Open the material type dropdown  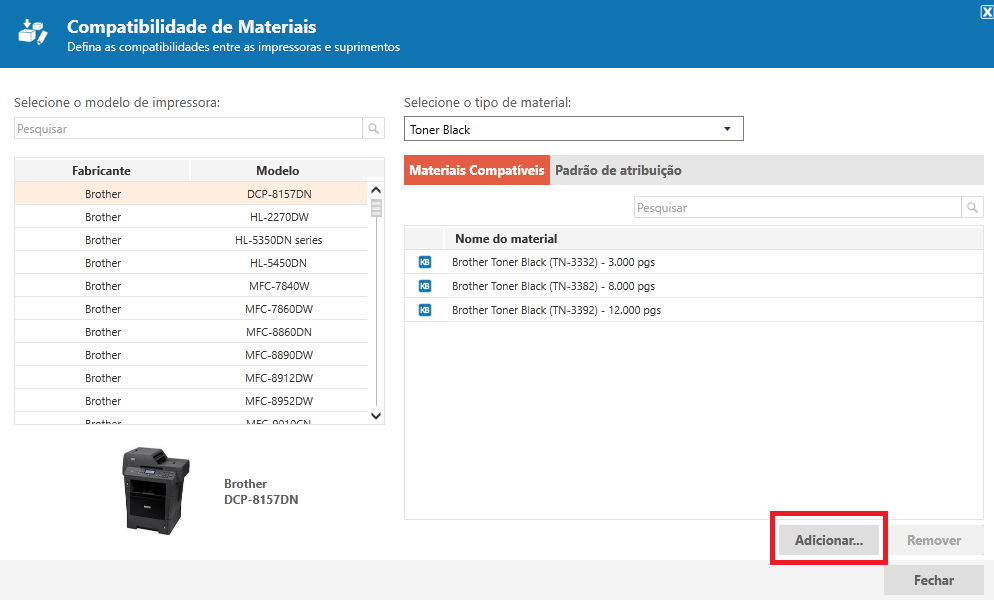[x=726, y=130]
